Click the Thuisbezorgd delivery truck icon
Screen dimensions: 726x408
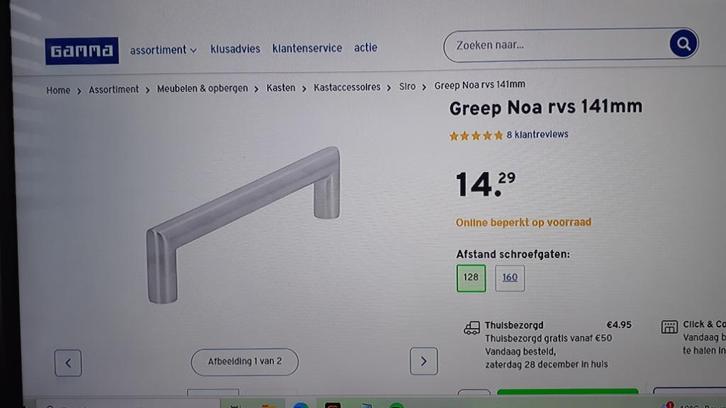point(472,328)
